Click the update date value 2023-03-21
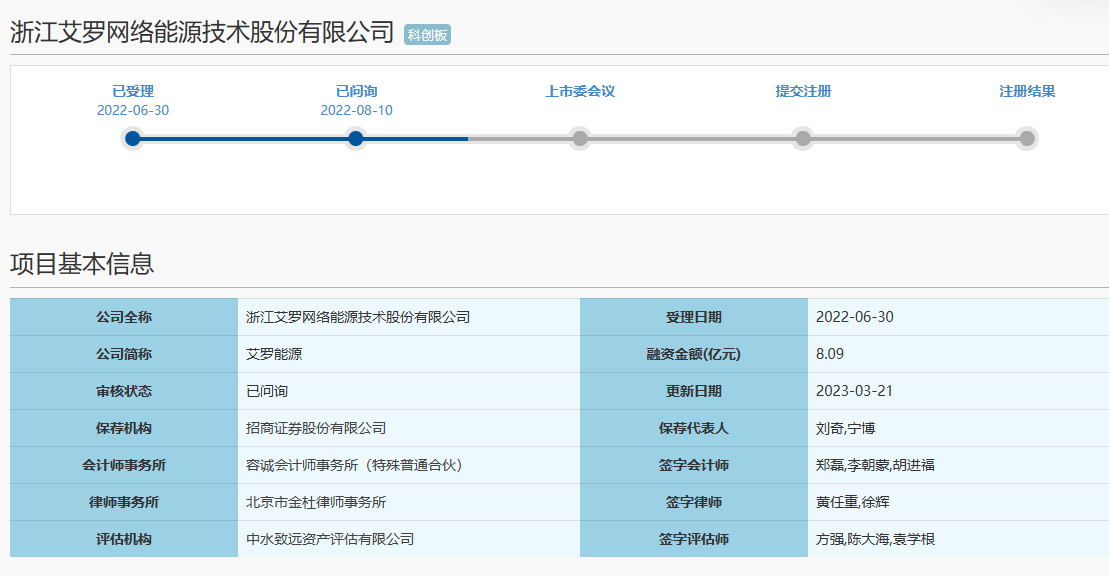1109x576 pixels. coord(854,391)
